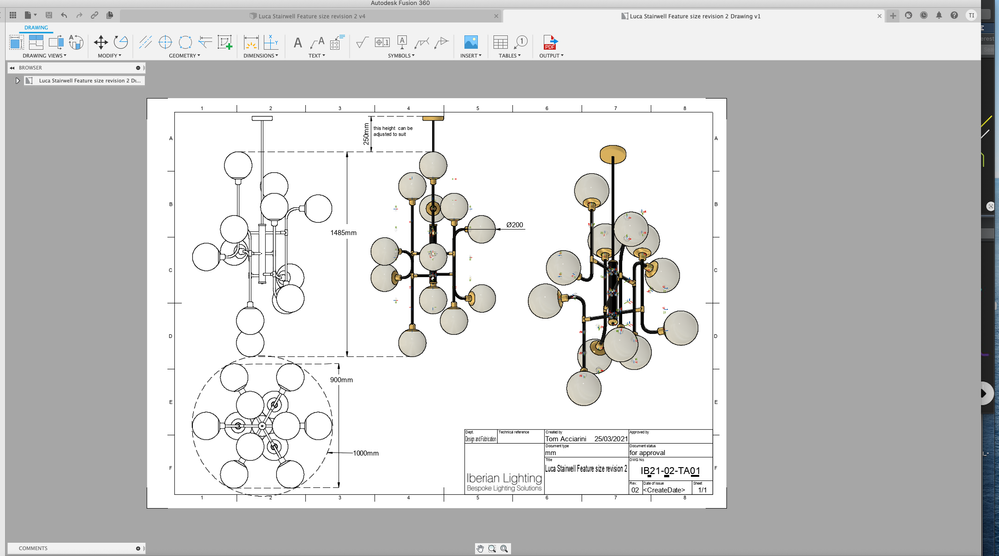Redo the last action
Screen dimensions: 999x556
pos(79,15)
